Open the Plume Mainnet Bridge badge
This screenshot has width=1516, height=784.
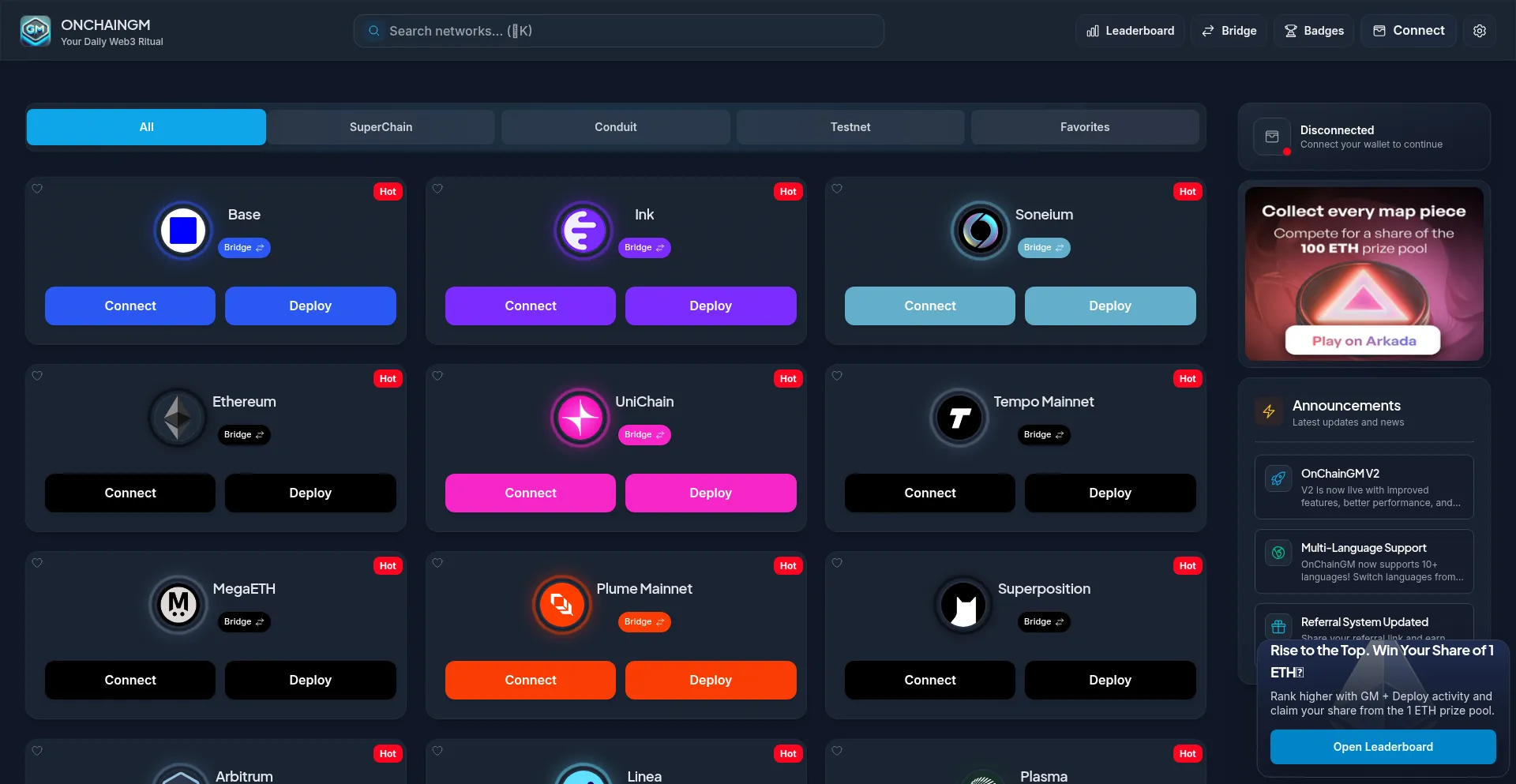644,622
